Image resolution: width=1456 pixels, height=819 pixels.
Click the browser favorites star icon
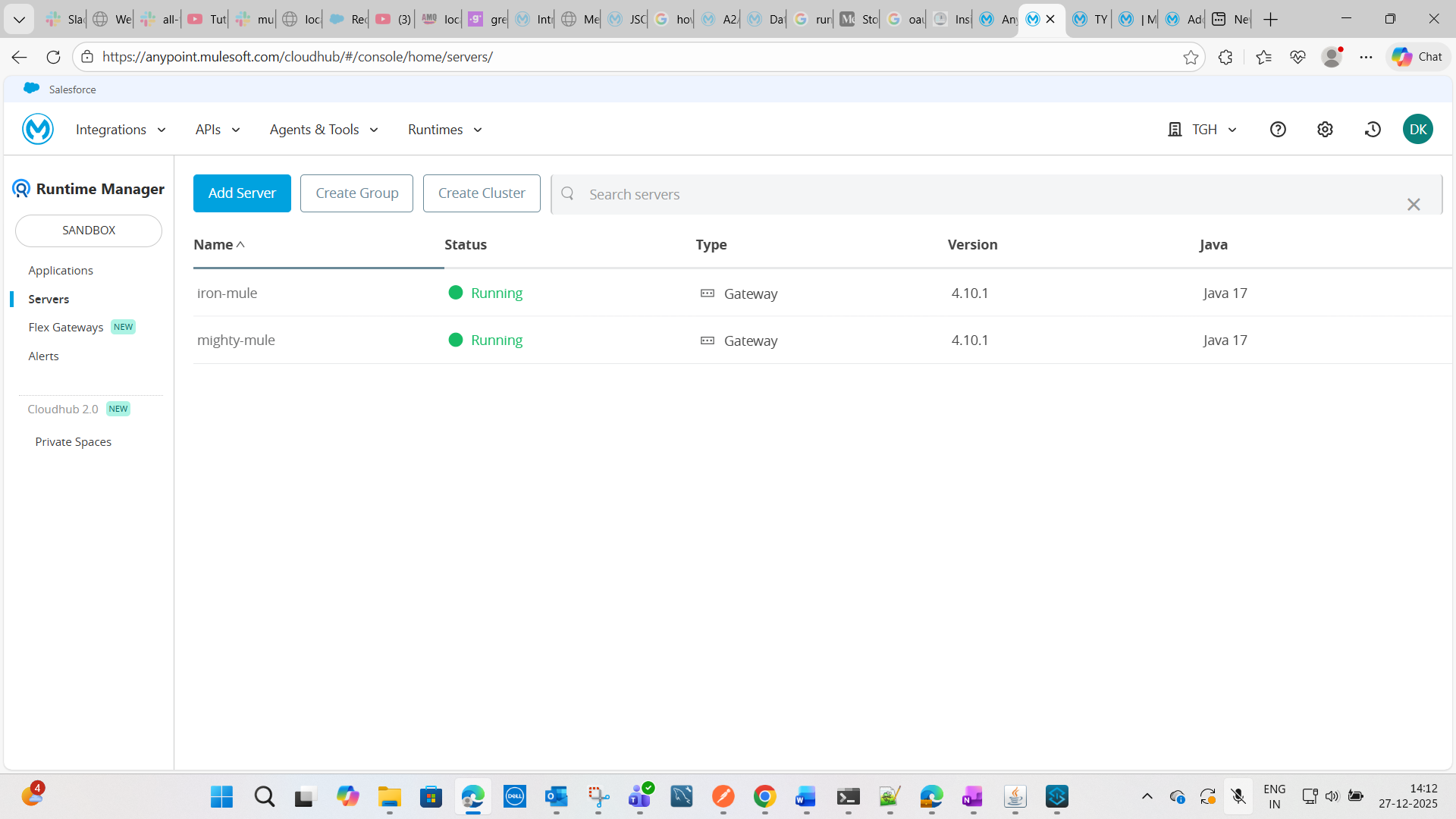point(1191,57)
